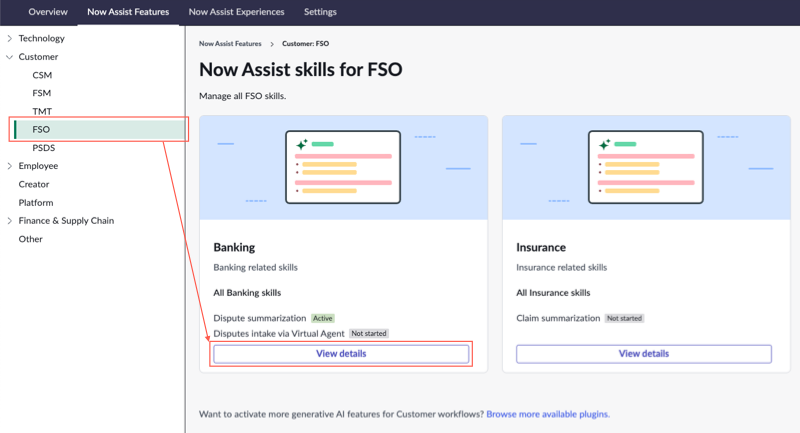Select Customer in the sidebar

click(38, 57)
